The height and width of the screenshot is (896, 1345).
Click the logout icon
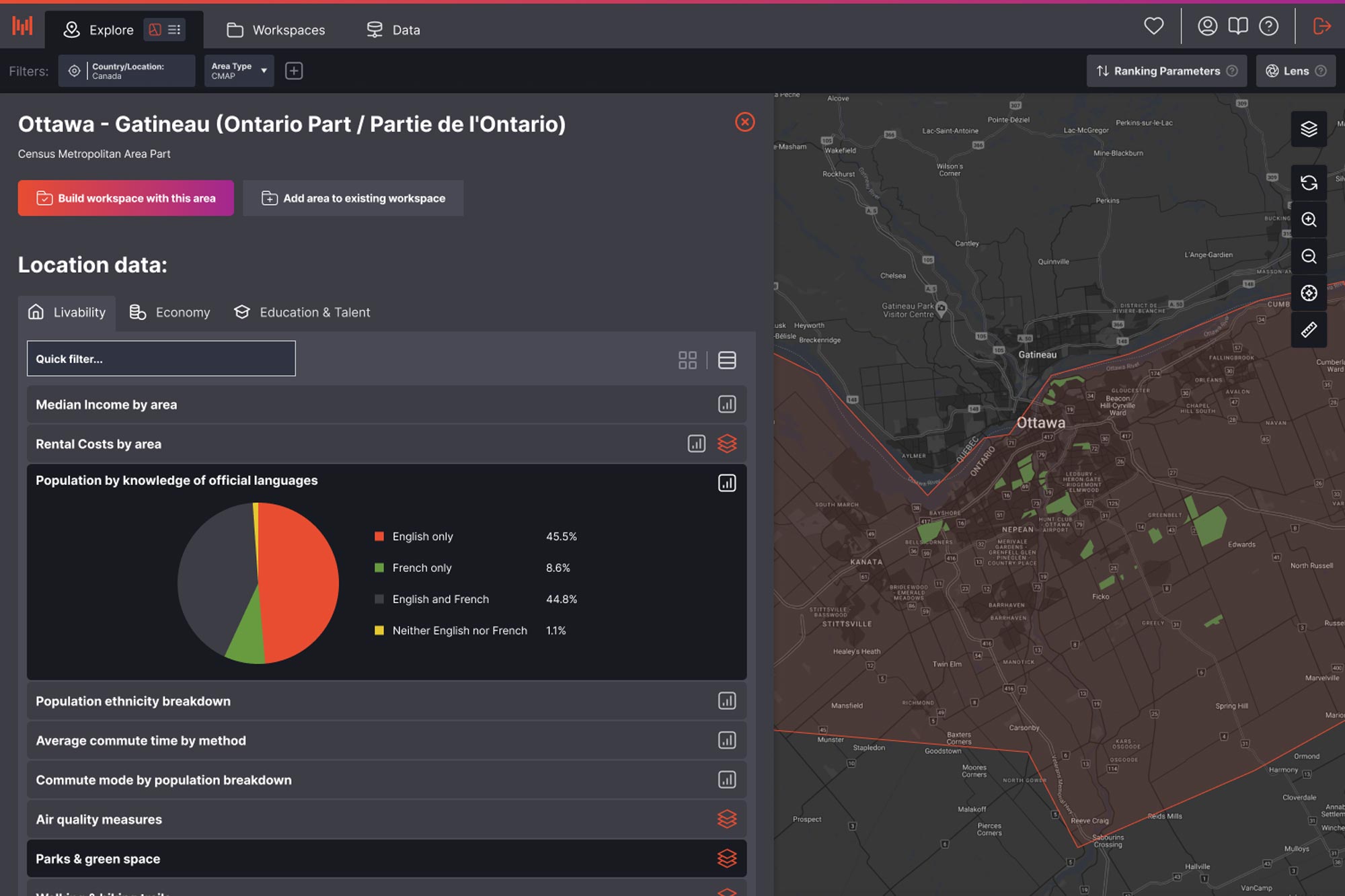(1322, 26)
